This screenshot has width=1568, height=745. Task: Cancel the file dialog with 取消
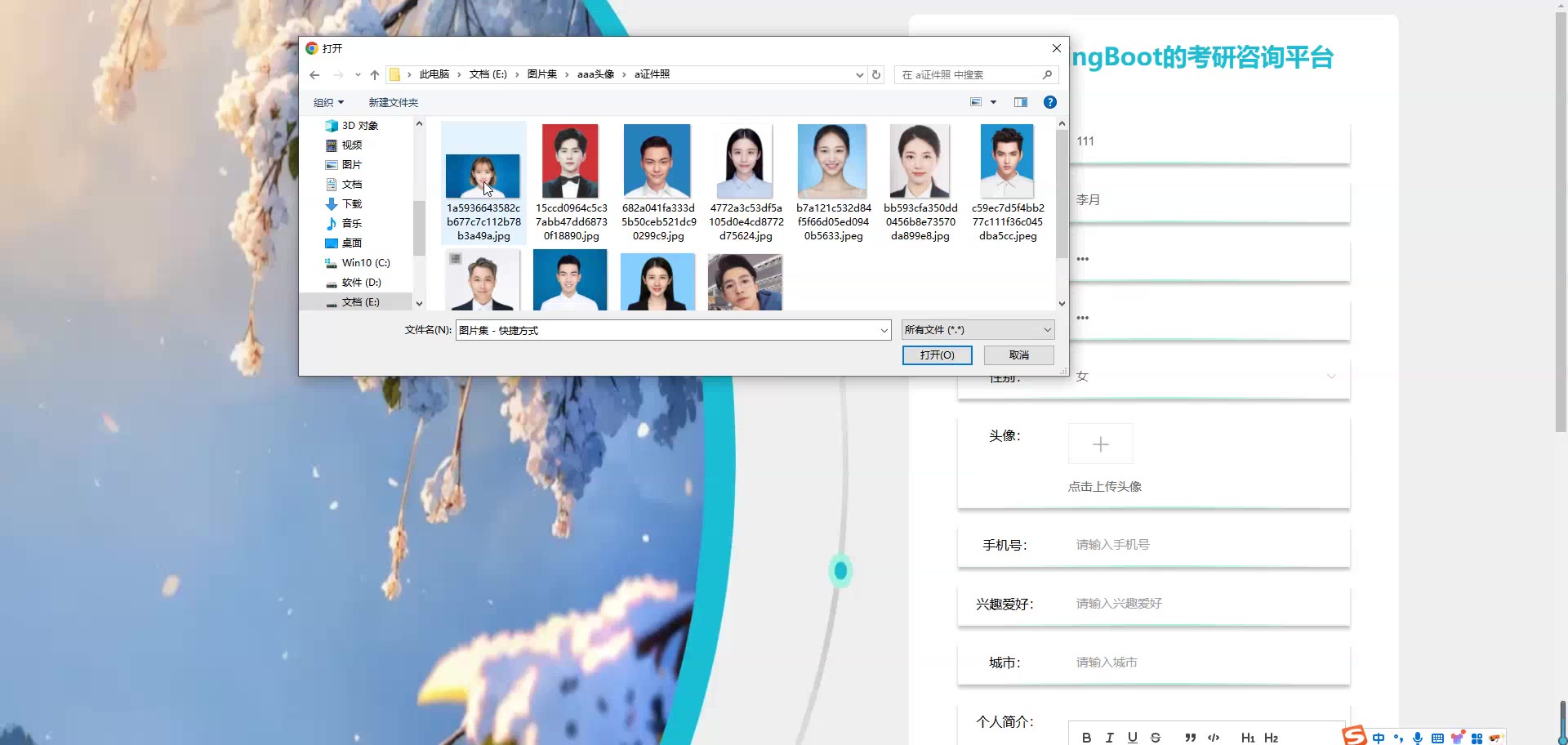[1019, 355]
